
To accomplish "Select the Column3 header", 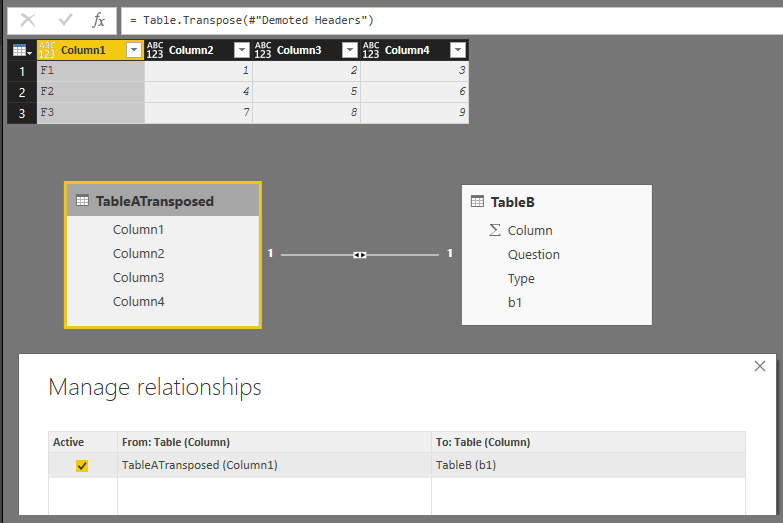I will [x=299, y=50].
